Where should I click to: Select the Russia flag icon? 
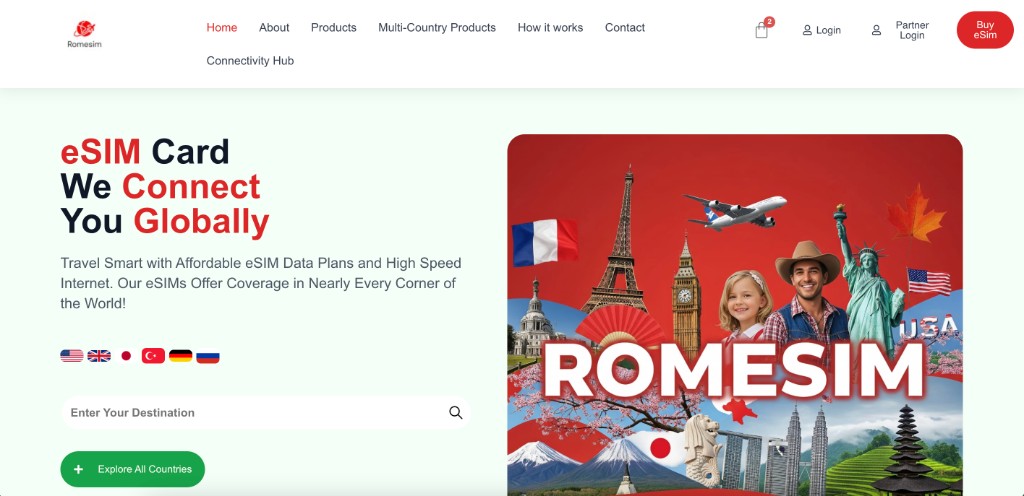click(x=208, y=356)
